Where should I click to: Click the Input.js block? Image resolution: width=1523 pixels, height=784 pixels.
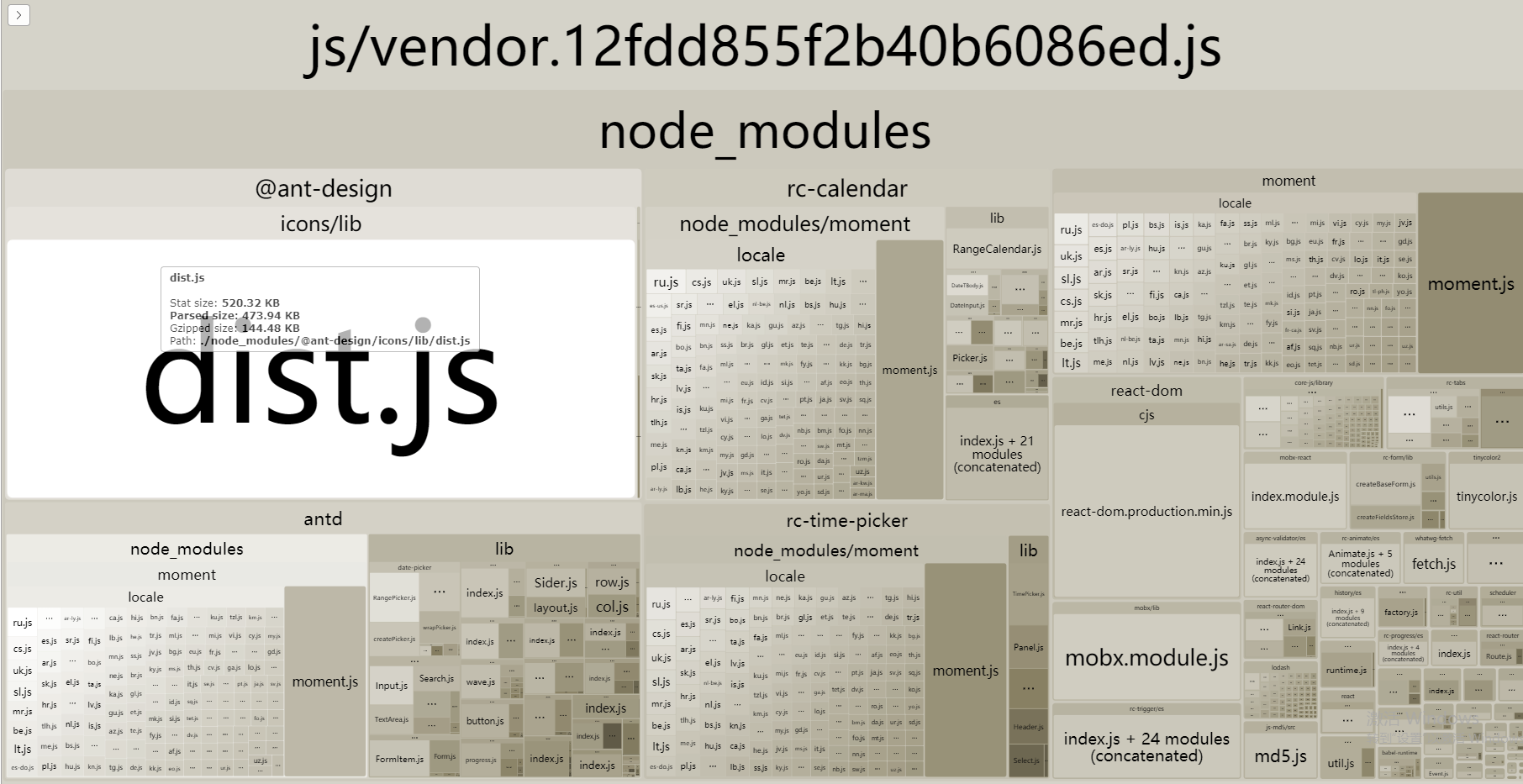pyautogui.click(x=392, y=686)
